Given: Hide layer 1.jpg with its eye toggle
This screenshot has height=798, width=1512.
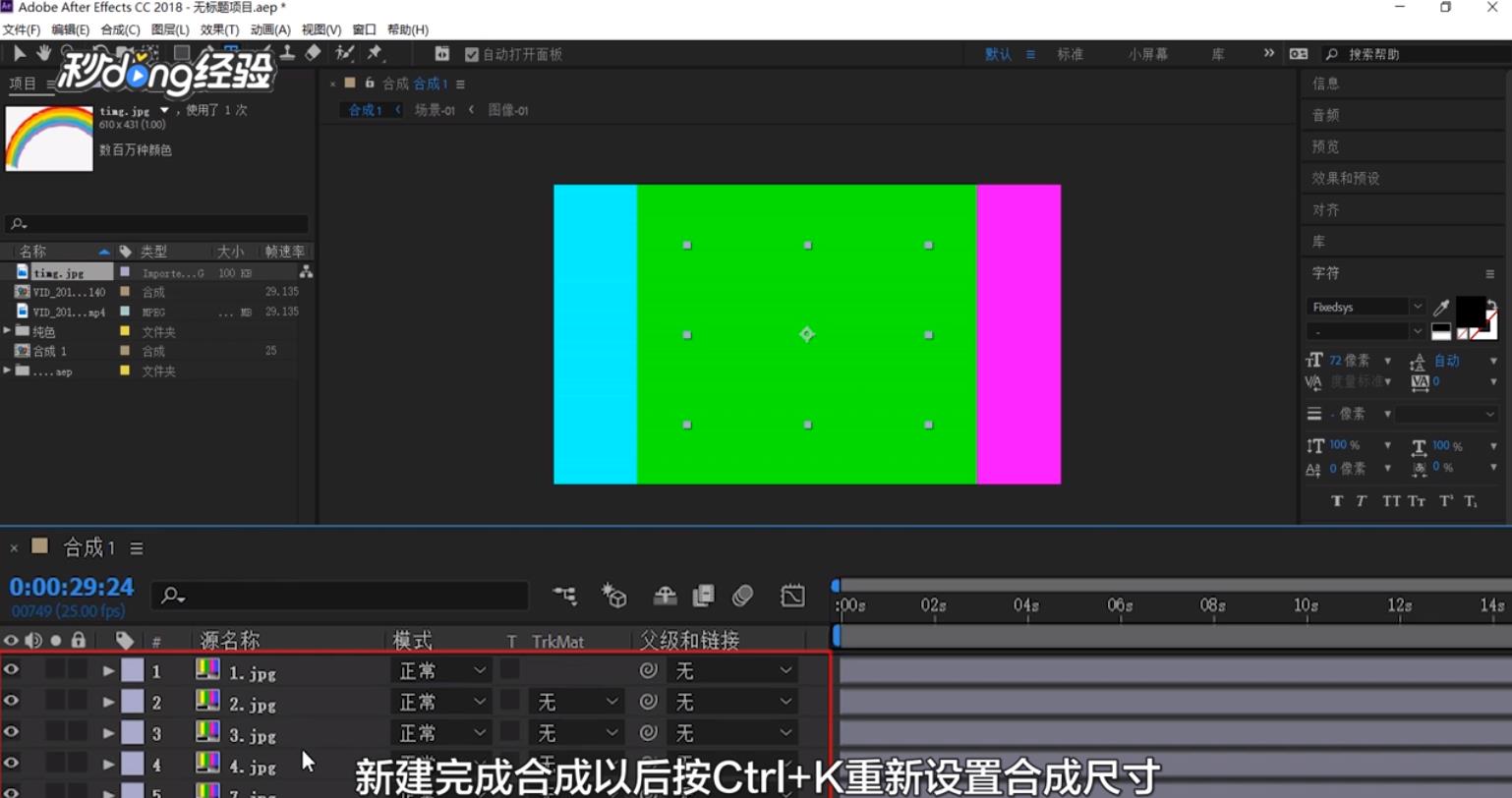Looking at the screenshot, I should 11,670.
